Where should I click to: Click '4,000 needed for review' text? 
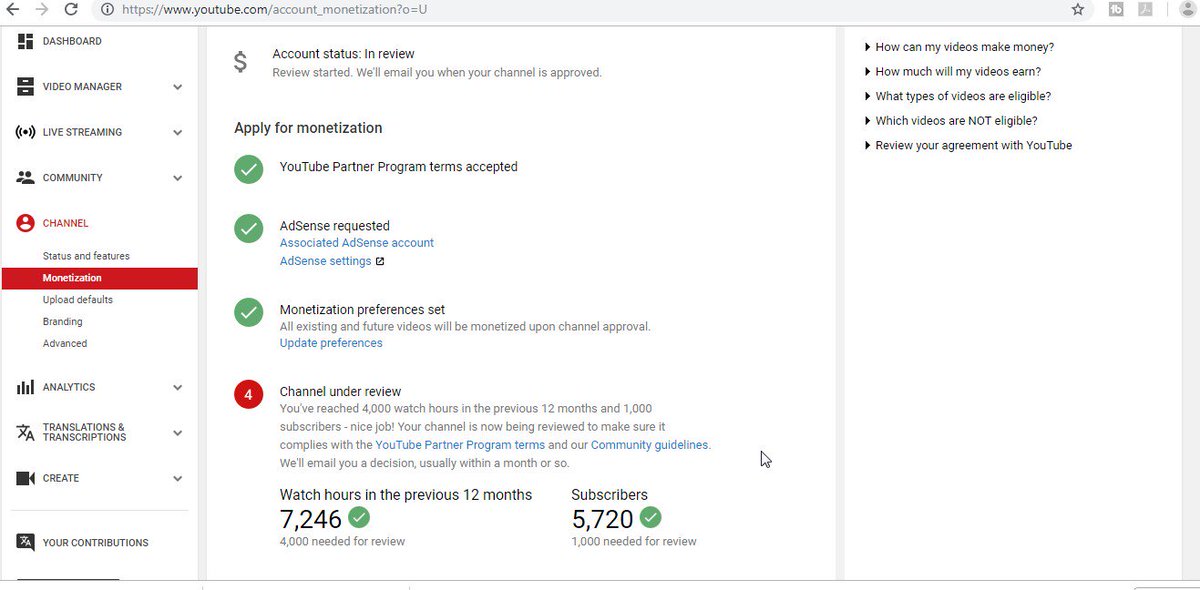[x=342, y=541]
